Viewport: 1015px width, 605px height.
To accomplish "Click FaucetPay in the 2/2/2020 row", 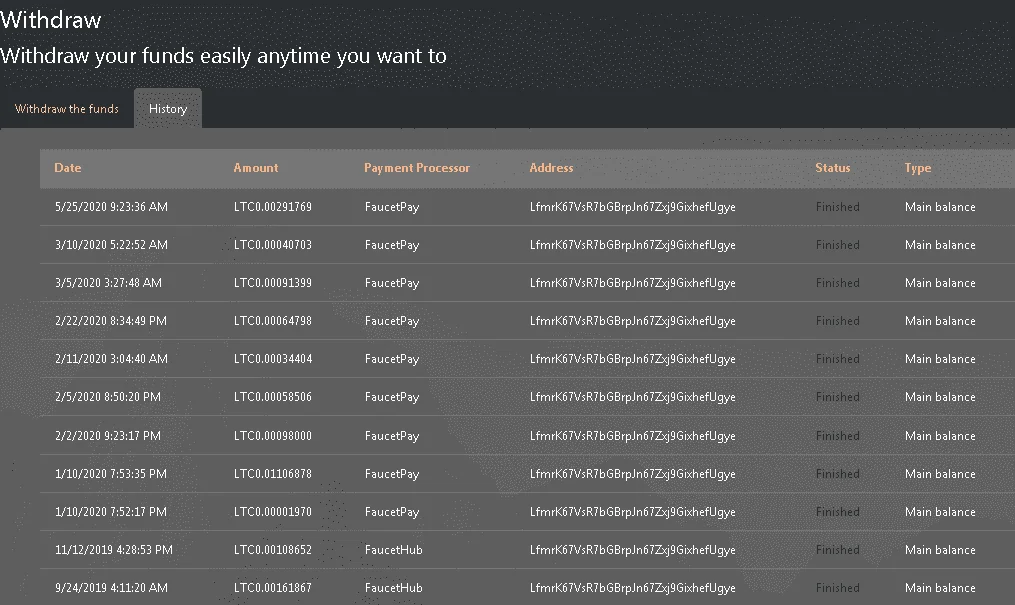I will point(392,436).
